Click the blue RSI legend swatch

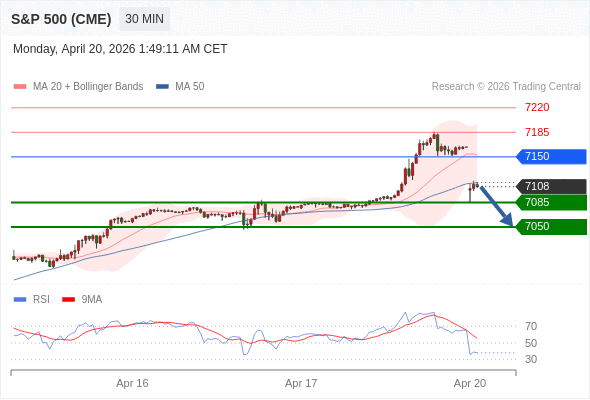tap(20, 300)
